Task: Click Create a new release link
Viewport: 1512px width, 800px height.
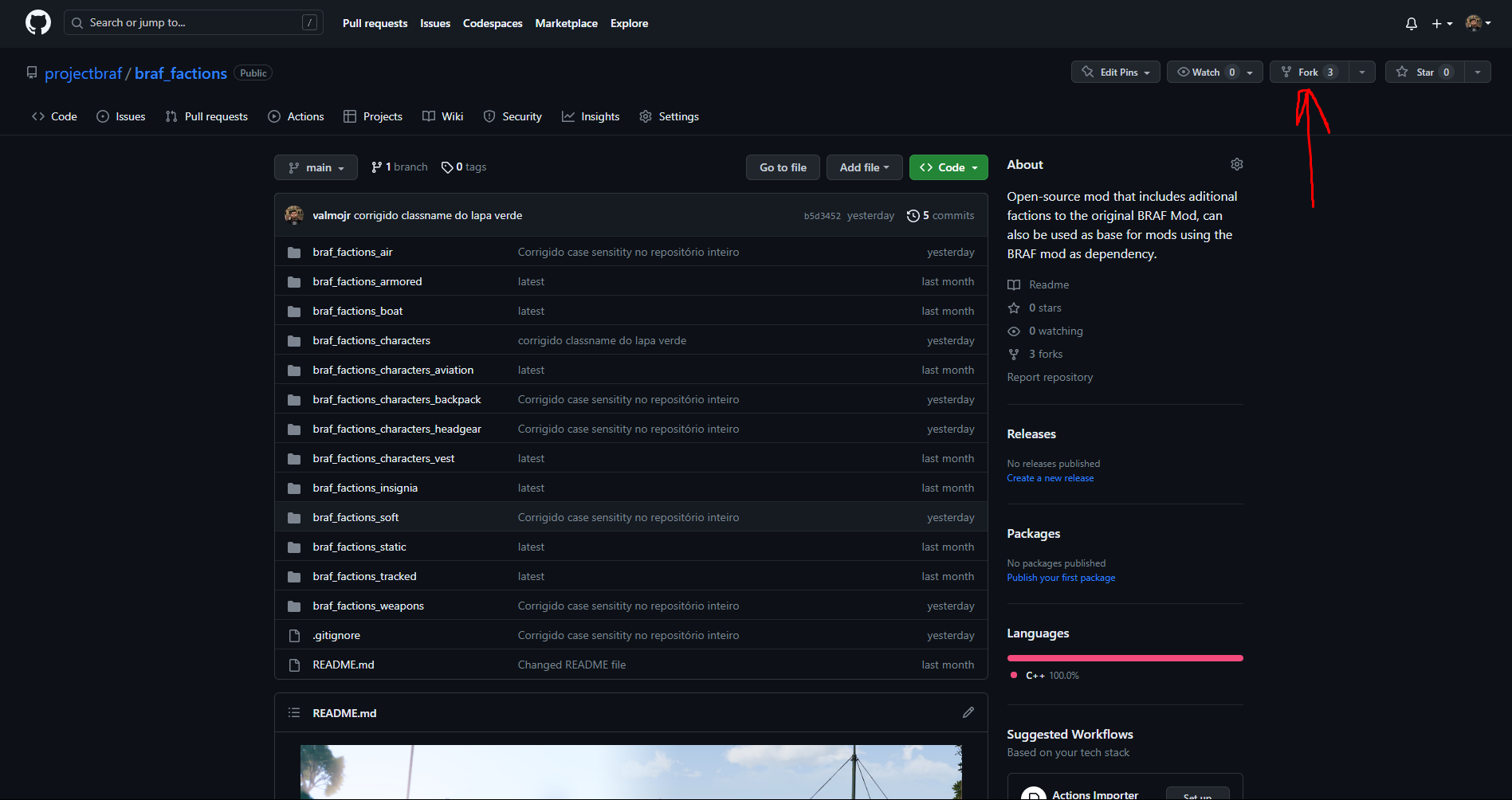Action: point(1050,478)
